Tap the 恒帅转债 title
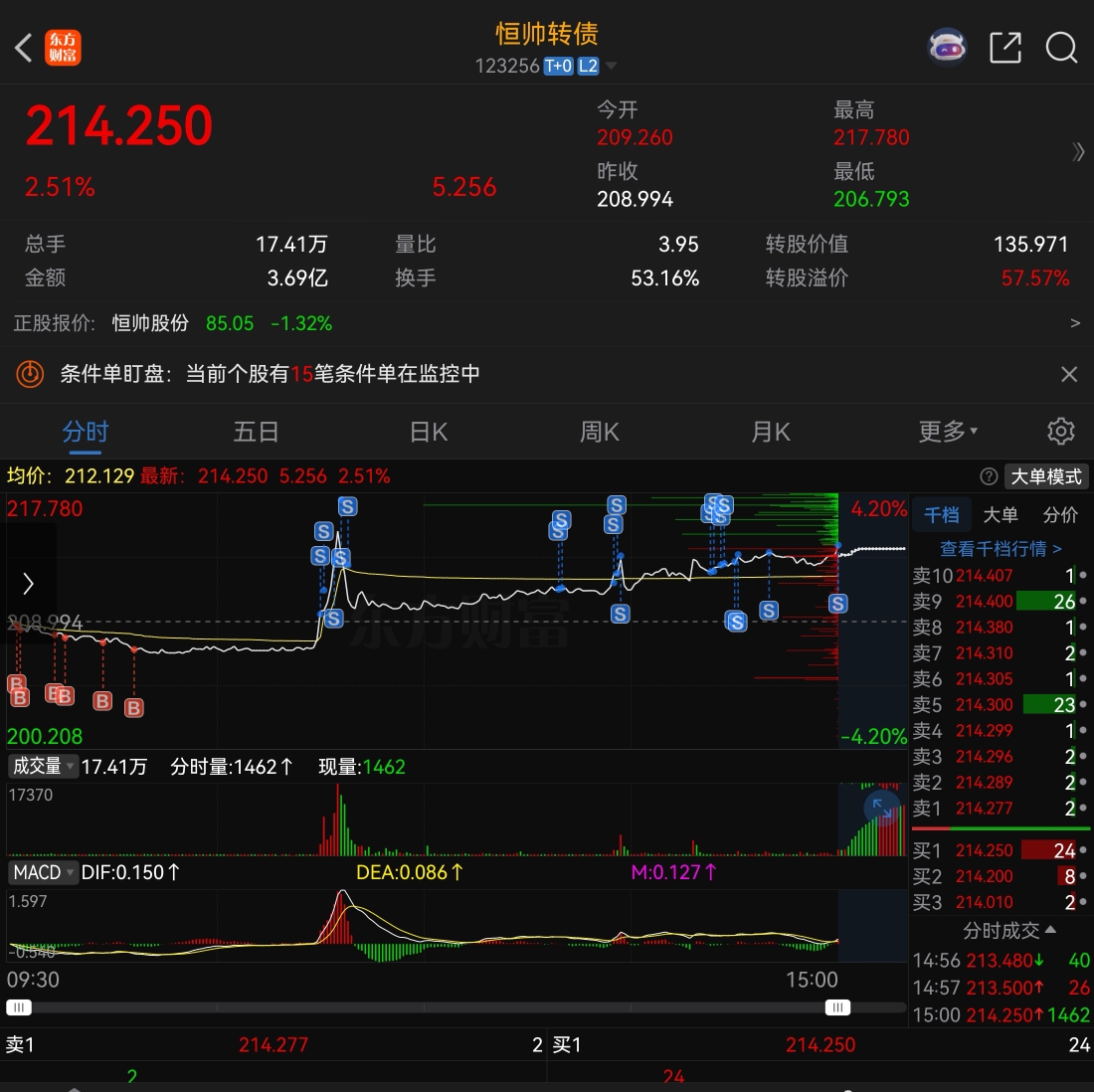The image size is (1094, 1092). click(547, 34)
